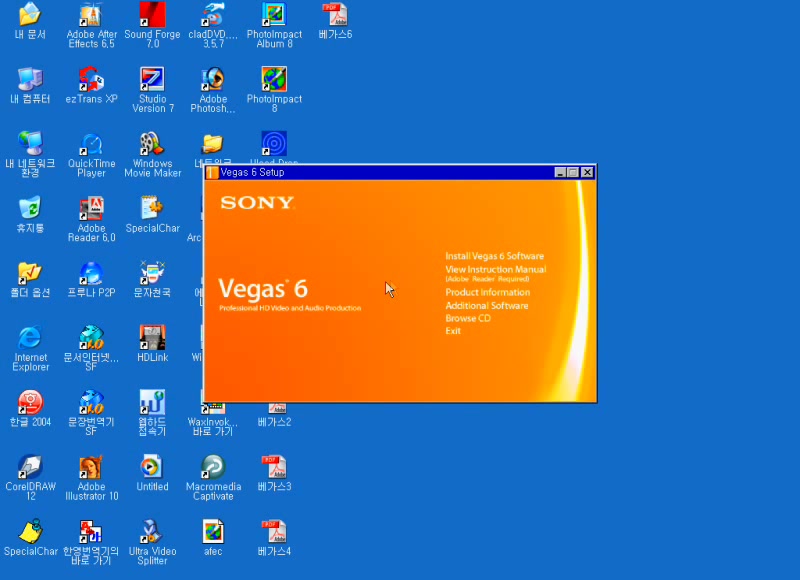Open the 베가스6 PDF file
This screenshot has height=580, width=800.
[x=335, y=14]
